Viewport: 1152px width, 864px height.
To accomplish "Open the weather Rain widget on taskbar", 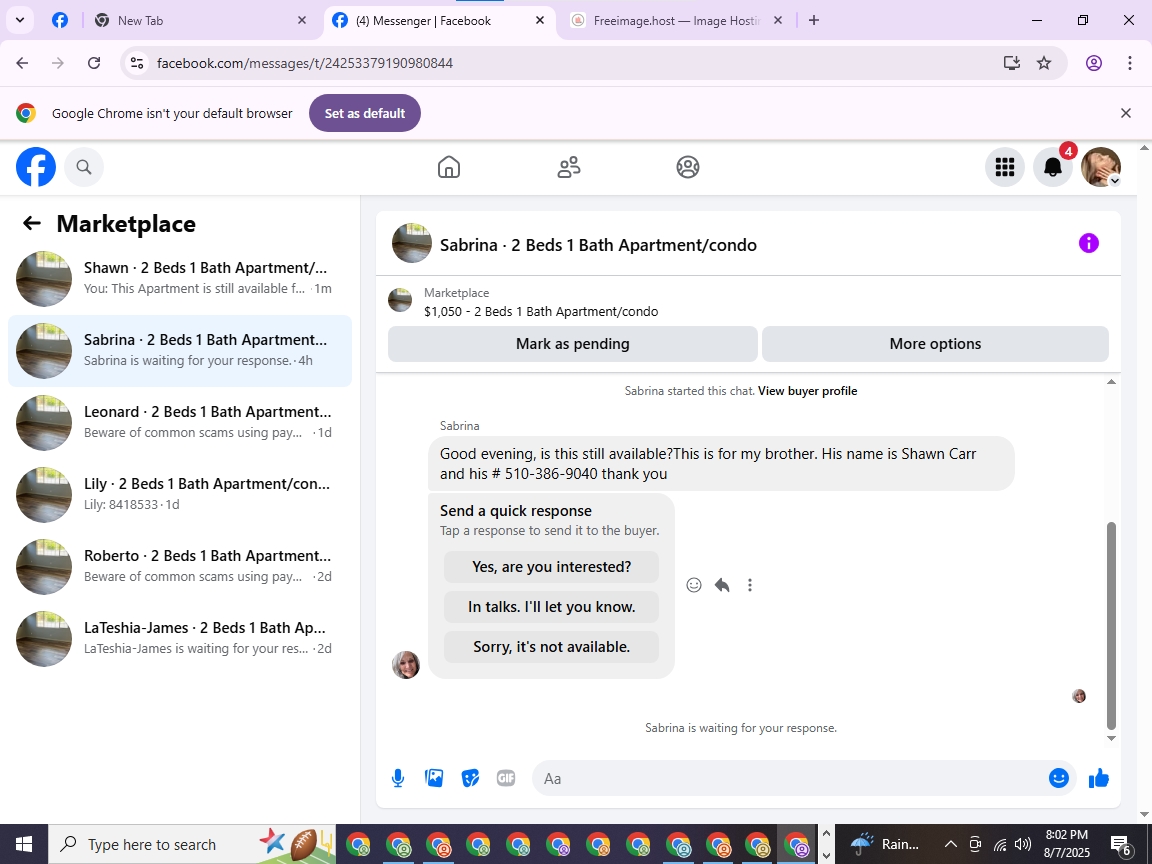I will click(885, 844).
